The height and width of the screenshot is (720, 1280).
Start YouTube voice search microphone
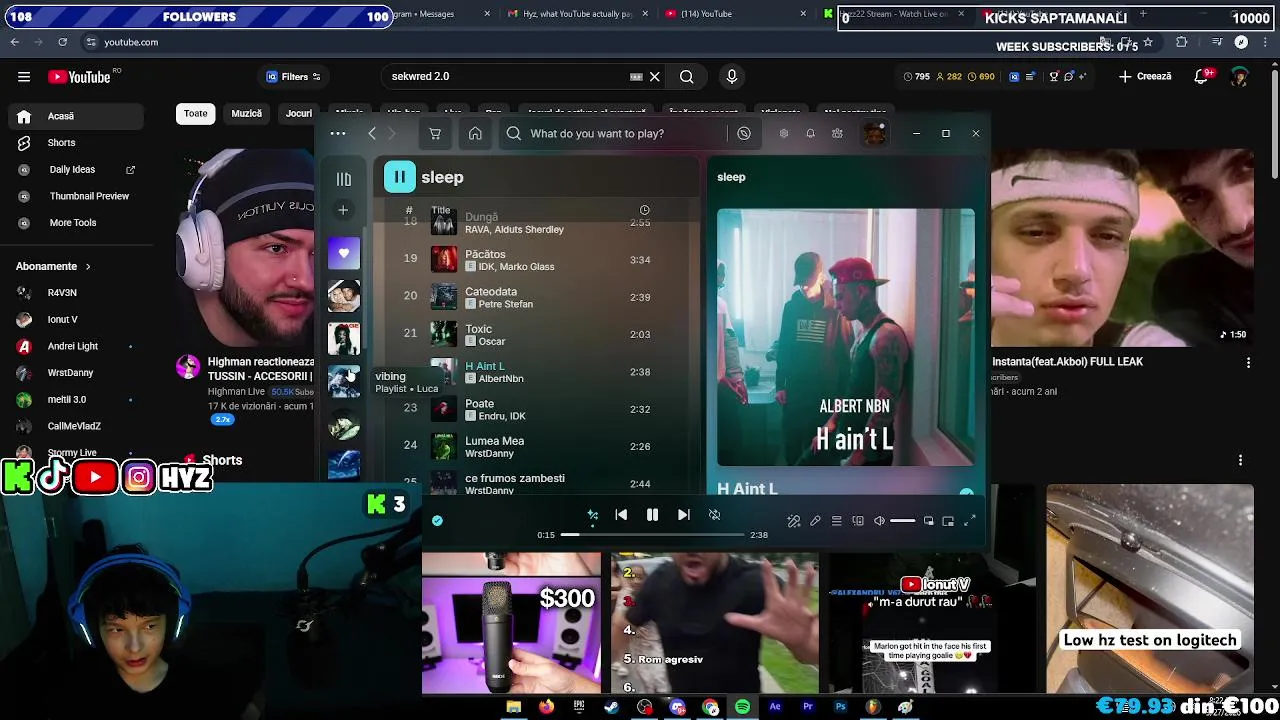pyautogui.click(x=732, y=77)
